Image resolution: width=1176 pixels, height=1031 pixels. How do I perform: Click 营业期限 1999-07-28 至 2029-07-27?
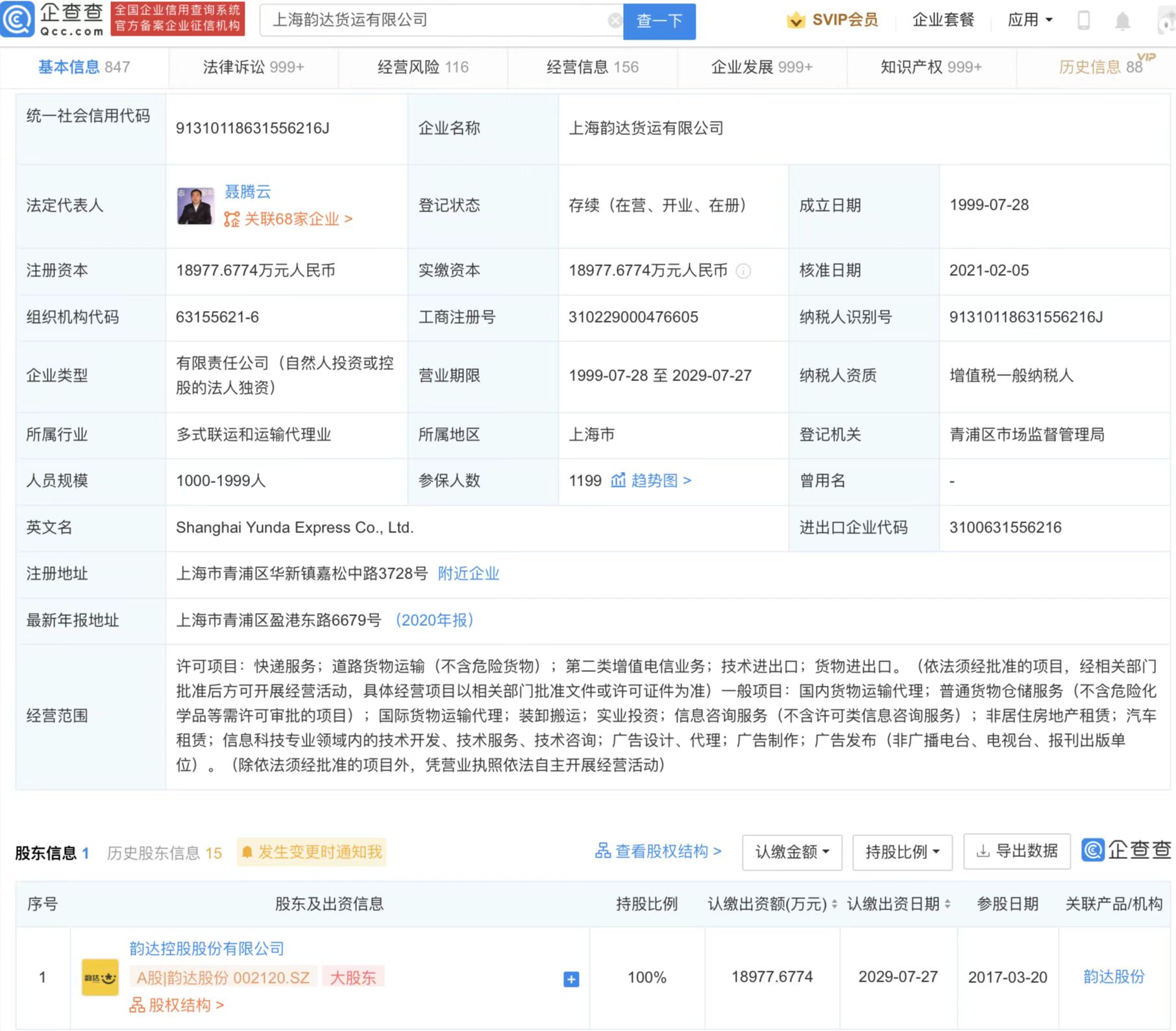[660, 375]
